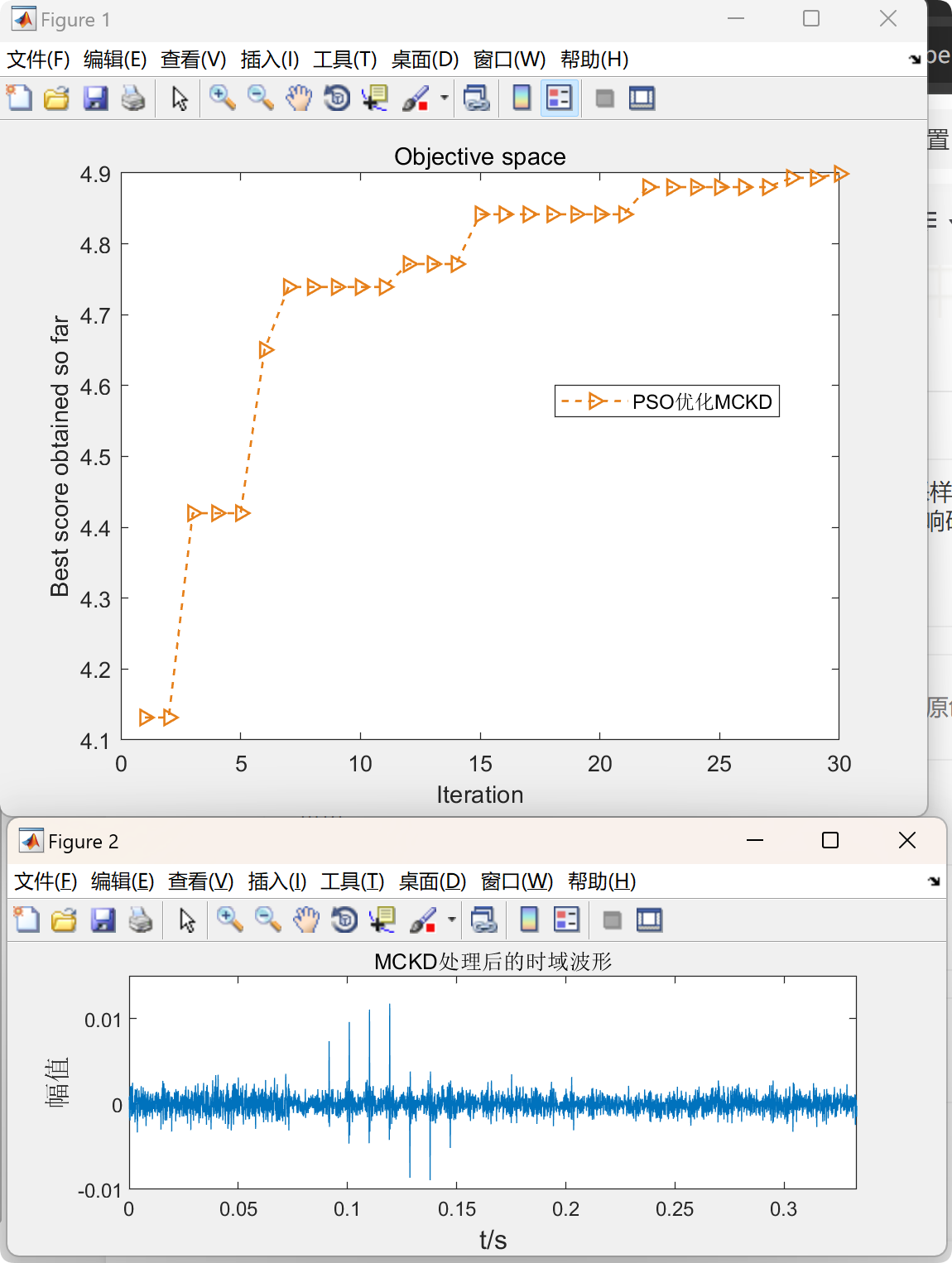Activate Zoom Out tool in Figure 1
The image size is (952, 1263).
pos(261,98)
